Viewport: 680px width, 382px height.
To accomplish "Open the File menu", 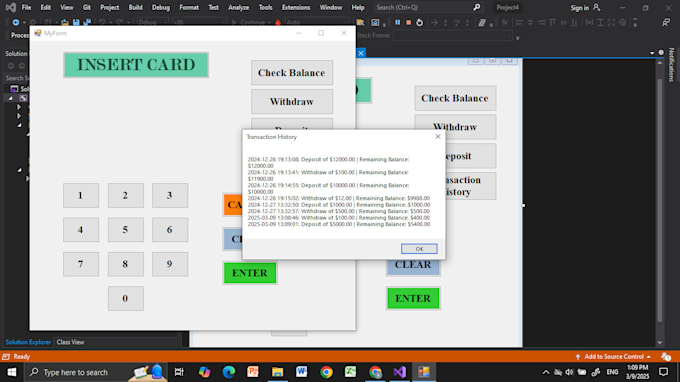I will 26,7.
